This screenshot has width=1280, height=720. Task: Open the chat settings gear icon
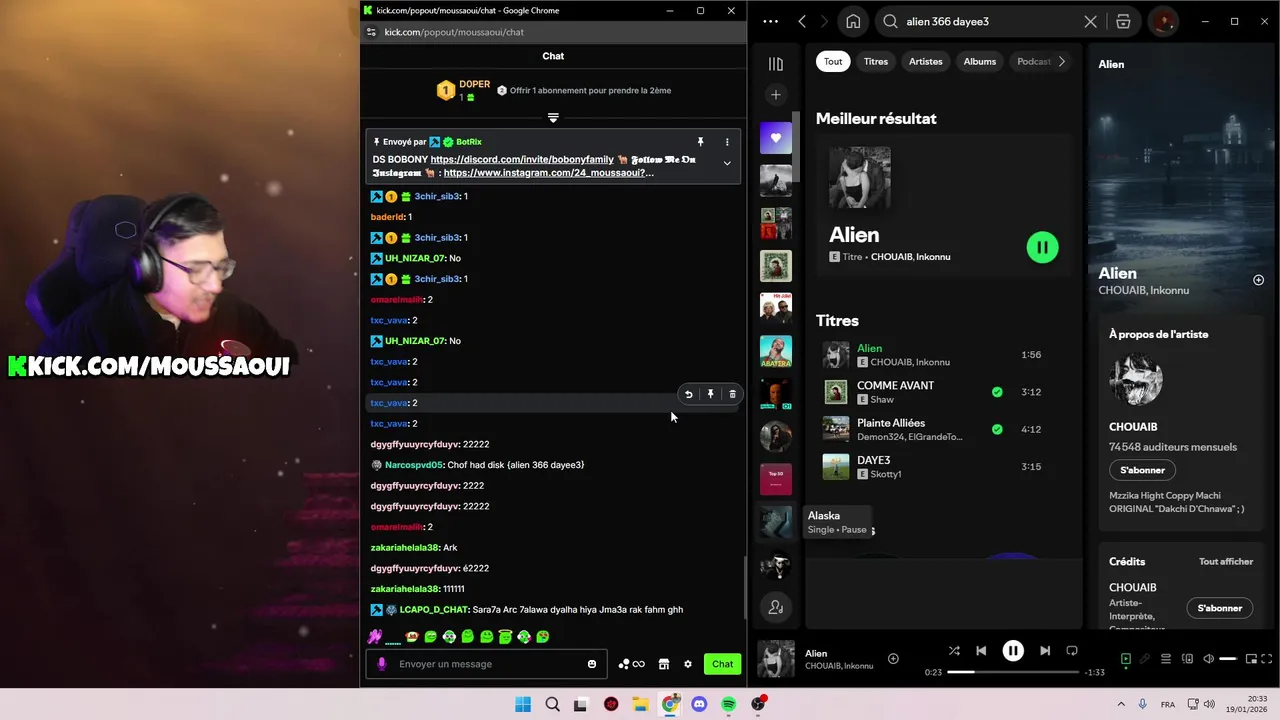[688, 664]
